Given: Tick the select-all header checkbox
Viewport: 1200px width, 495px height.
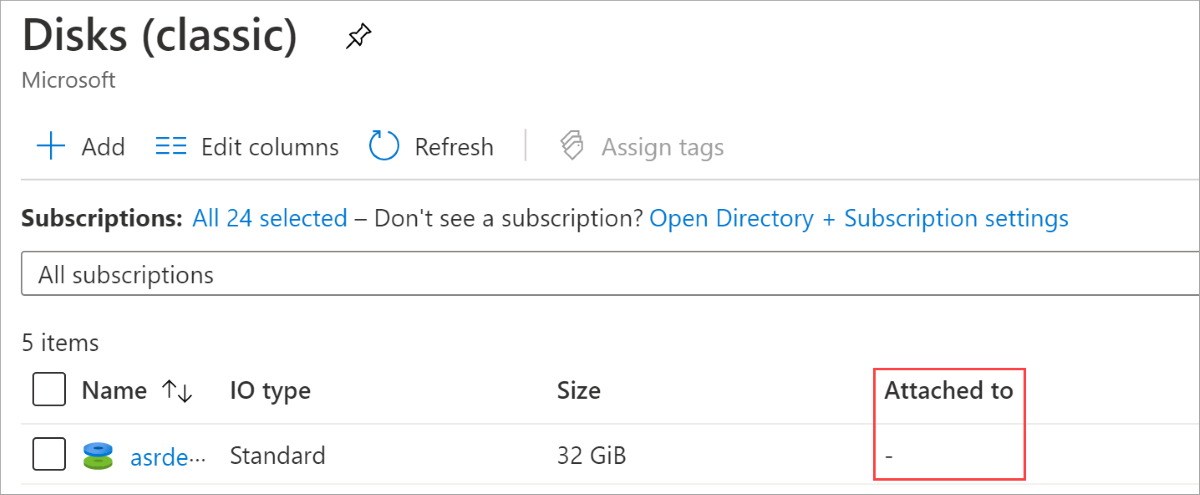Looking at the screenshot, I should [x=49, y=390].
